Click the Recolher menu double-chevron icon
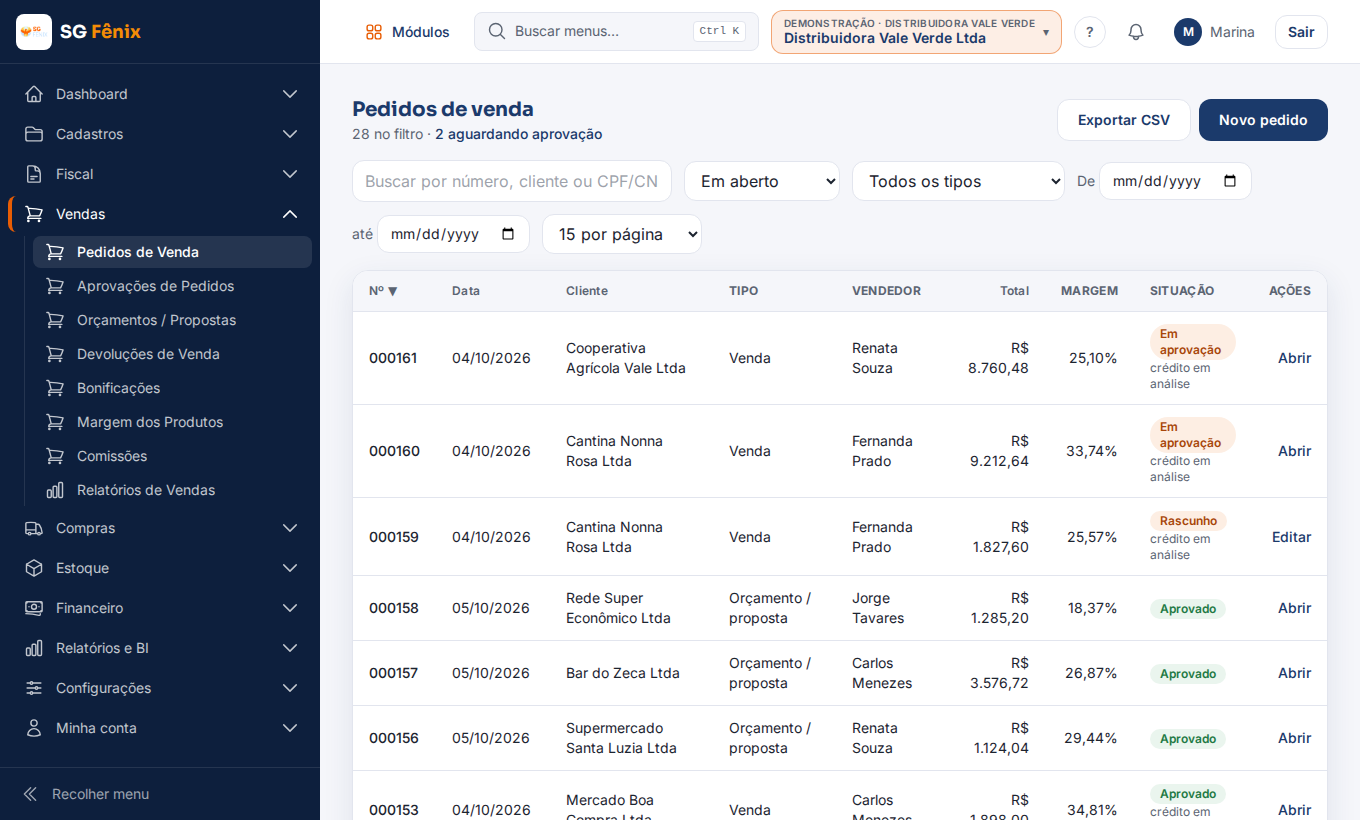Image resolution: width=1360 pixels, height=820 pixels. [x=30, y=794]
